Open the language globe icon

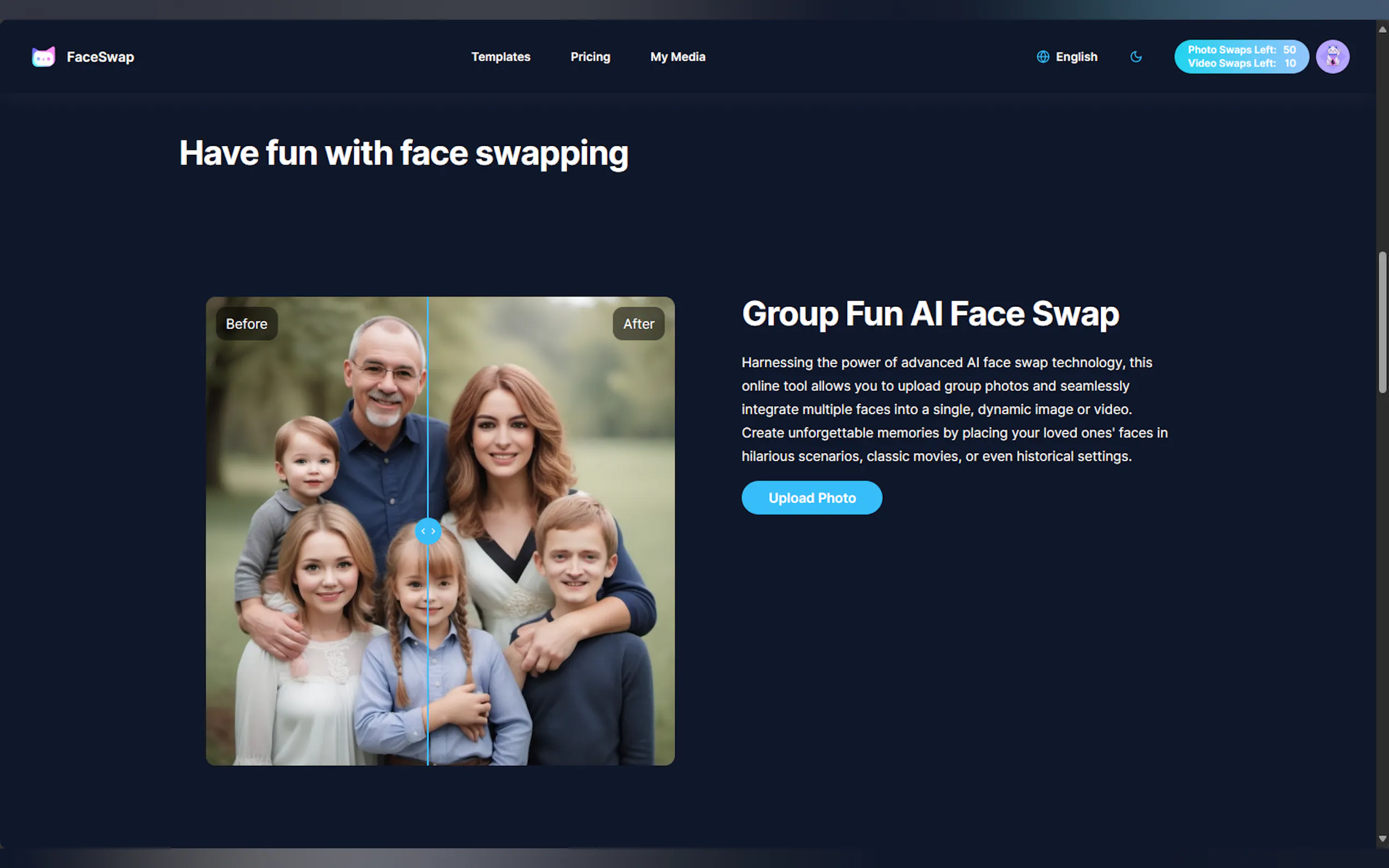tap(1042, 56)
